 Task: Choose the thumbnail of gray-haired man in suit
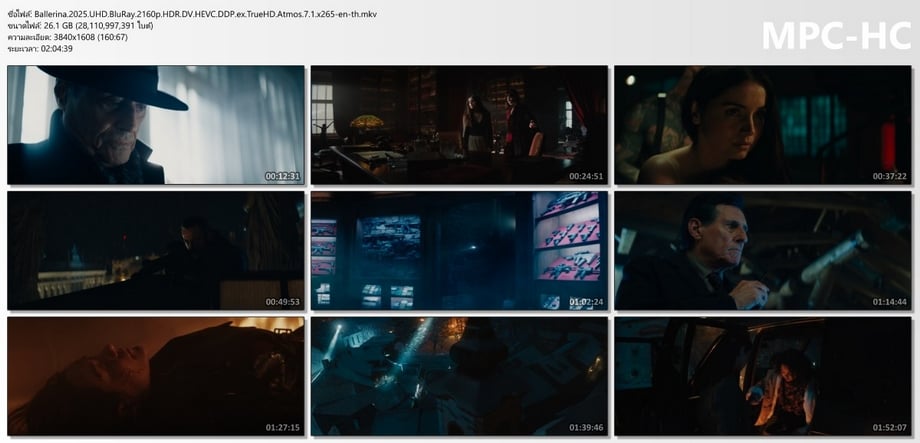pyautogui.click(x=762, y=250)
